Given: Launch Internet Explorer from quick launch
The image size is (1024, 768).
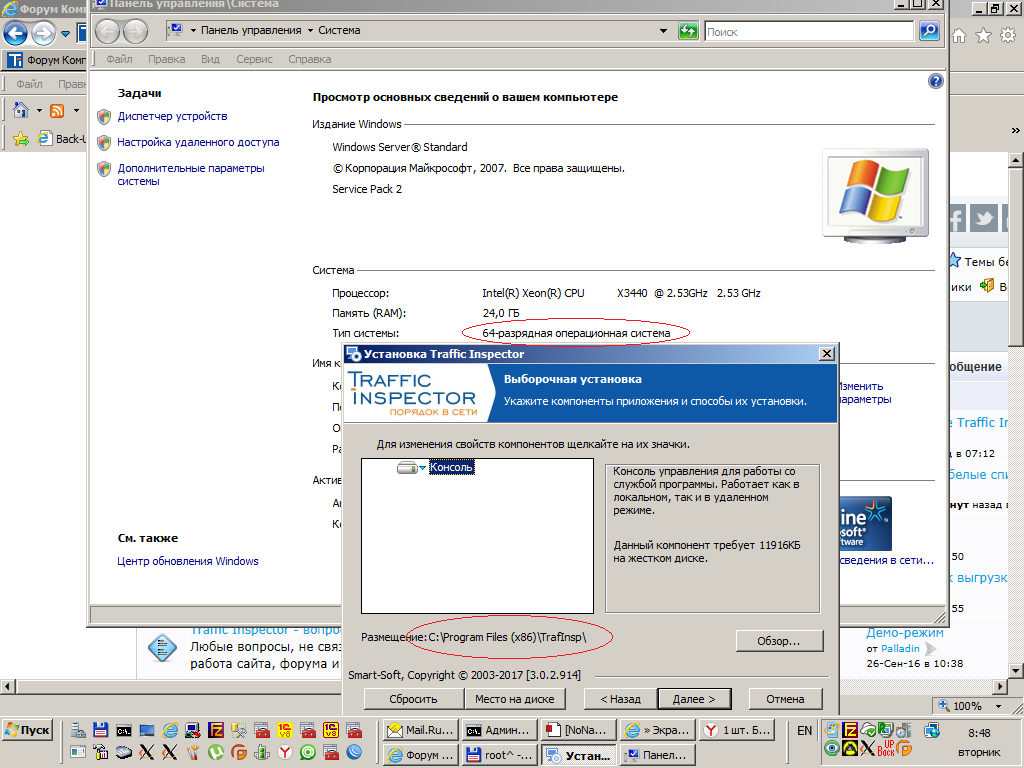Looking at the screenshot, I should pos(170,730).
